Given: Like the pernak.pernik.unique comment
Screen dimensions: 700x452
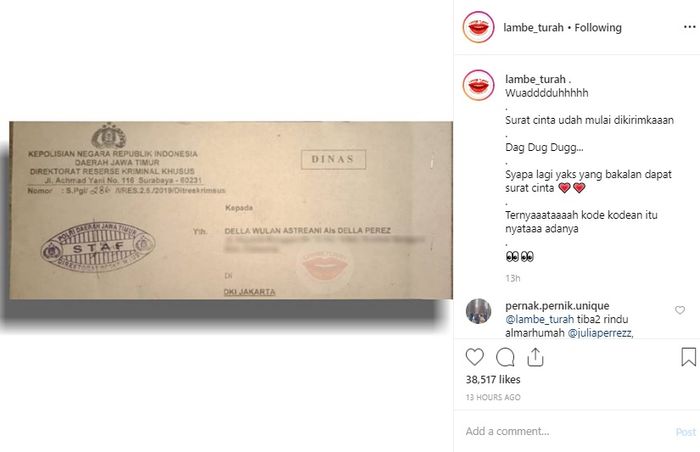Looking at the screenshot, I should (679, 310).
